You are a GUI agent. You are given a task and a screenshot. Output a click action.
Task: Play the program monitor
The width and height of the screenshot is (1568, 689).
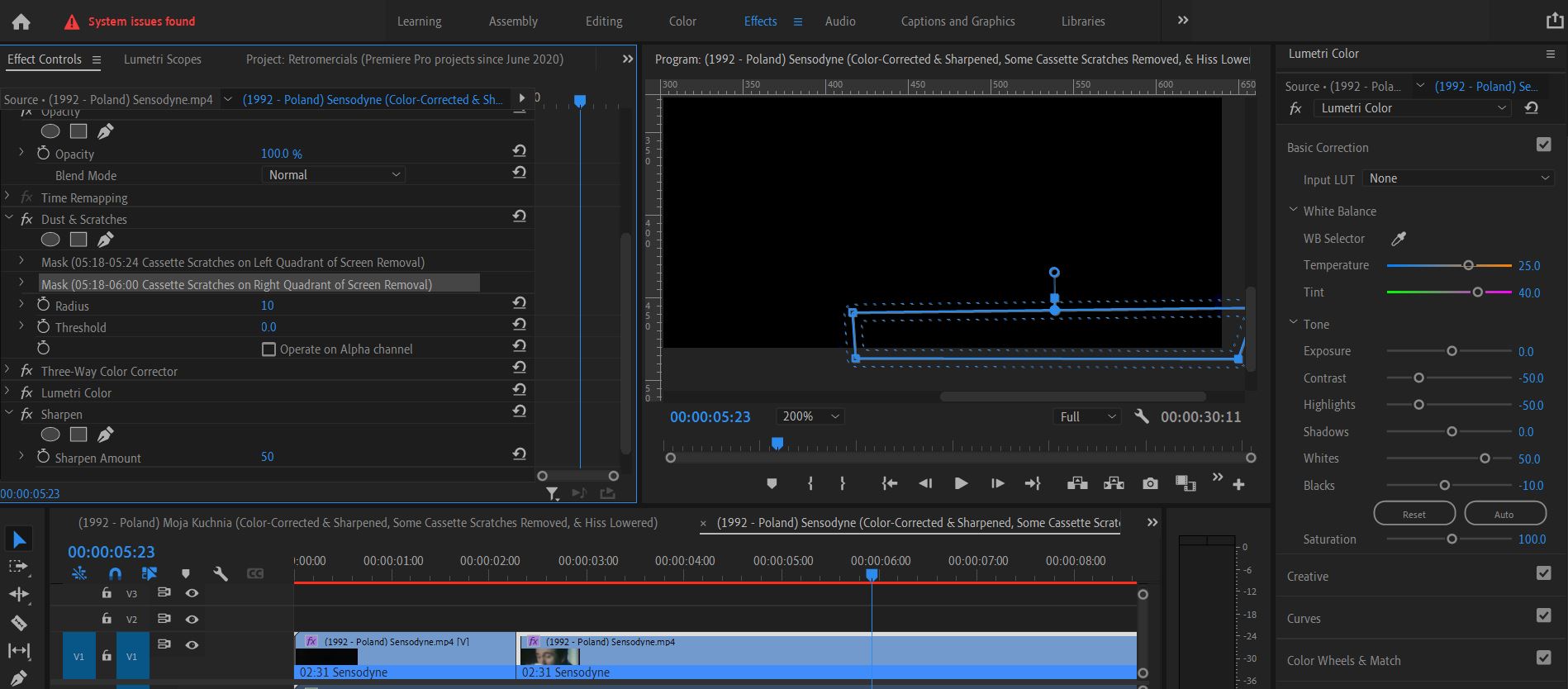click(961, 483)
